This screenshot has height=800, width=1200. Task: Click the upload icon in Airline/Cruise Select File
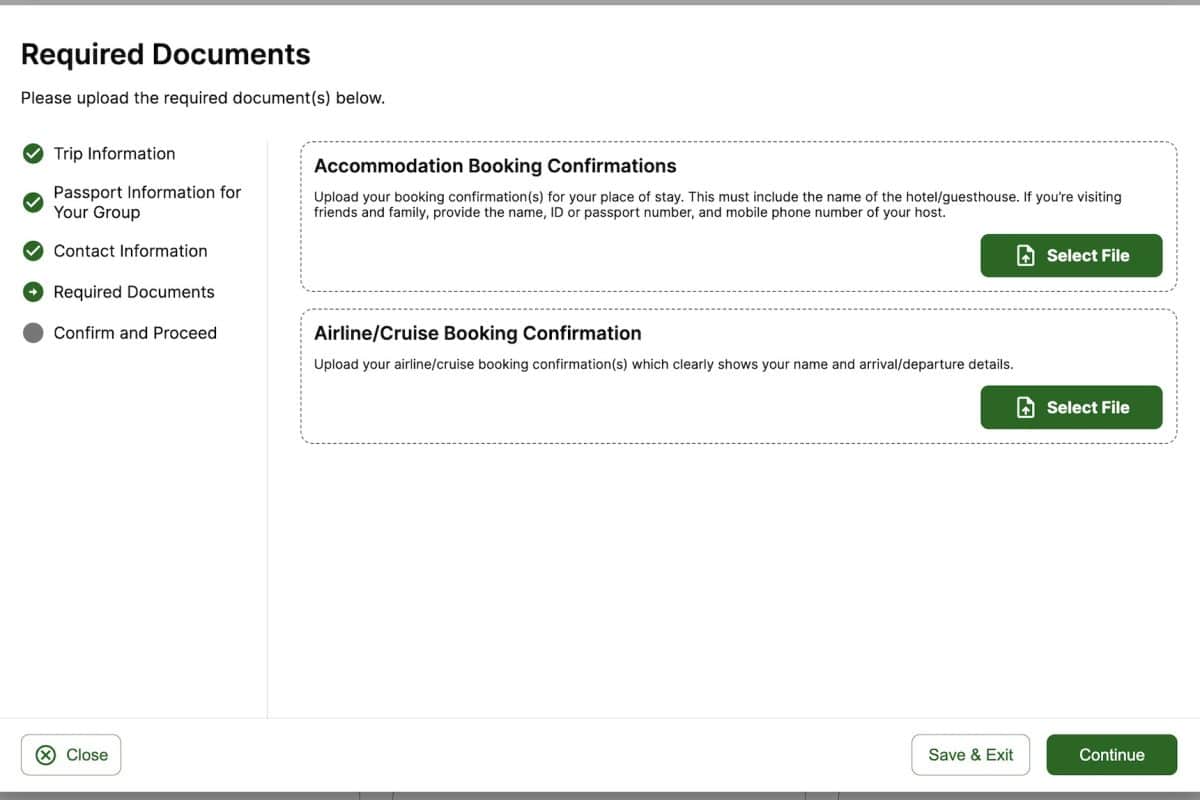pyautogui.click(x=1025, y=408)
